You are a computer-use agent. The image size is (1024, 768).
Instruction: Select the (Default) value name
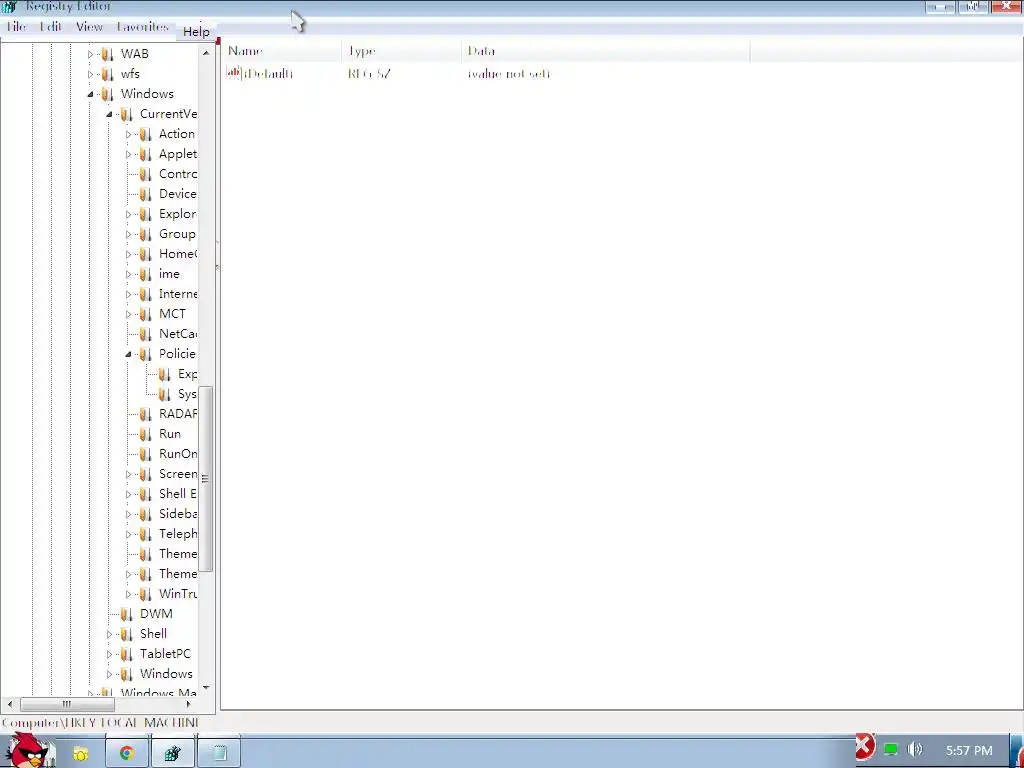tap(268, 74)
